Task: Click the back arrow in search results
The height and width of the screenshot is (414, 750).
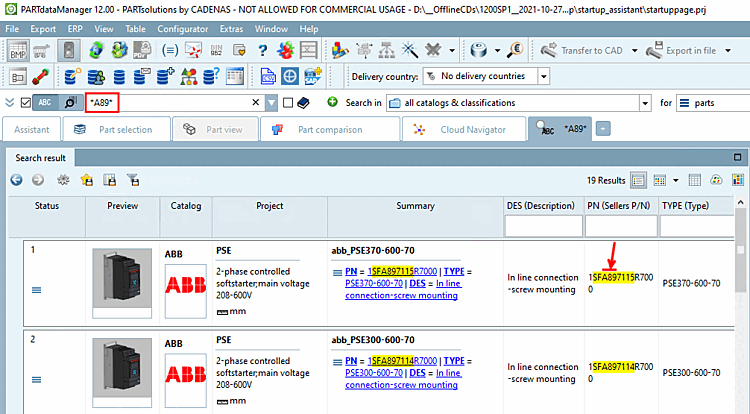Action: coord(16,180)
